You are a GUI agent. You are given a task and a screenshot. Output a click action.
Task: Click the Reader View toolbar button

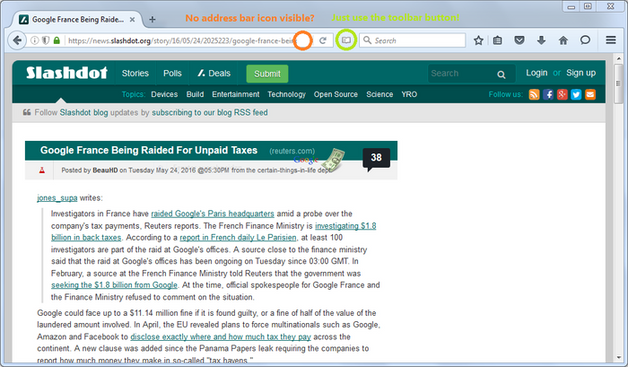click(x=346, y=40)
